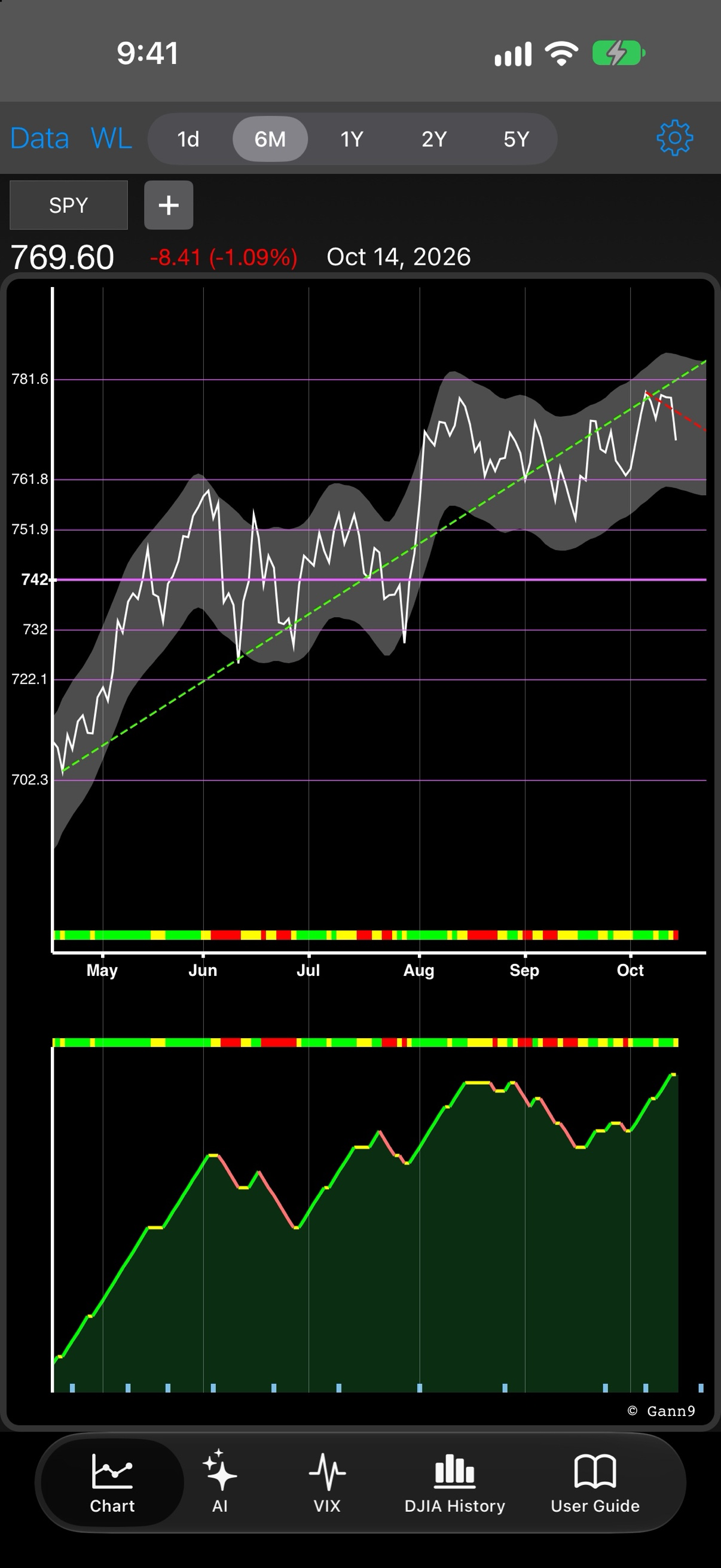The image size is (721, 1568).
Task: Click the Sep axis label
Action: coord(524,970)
